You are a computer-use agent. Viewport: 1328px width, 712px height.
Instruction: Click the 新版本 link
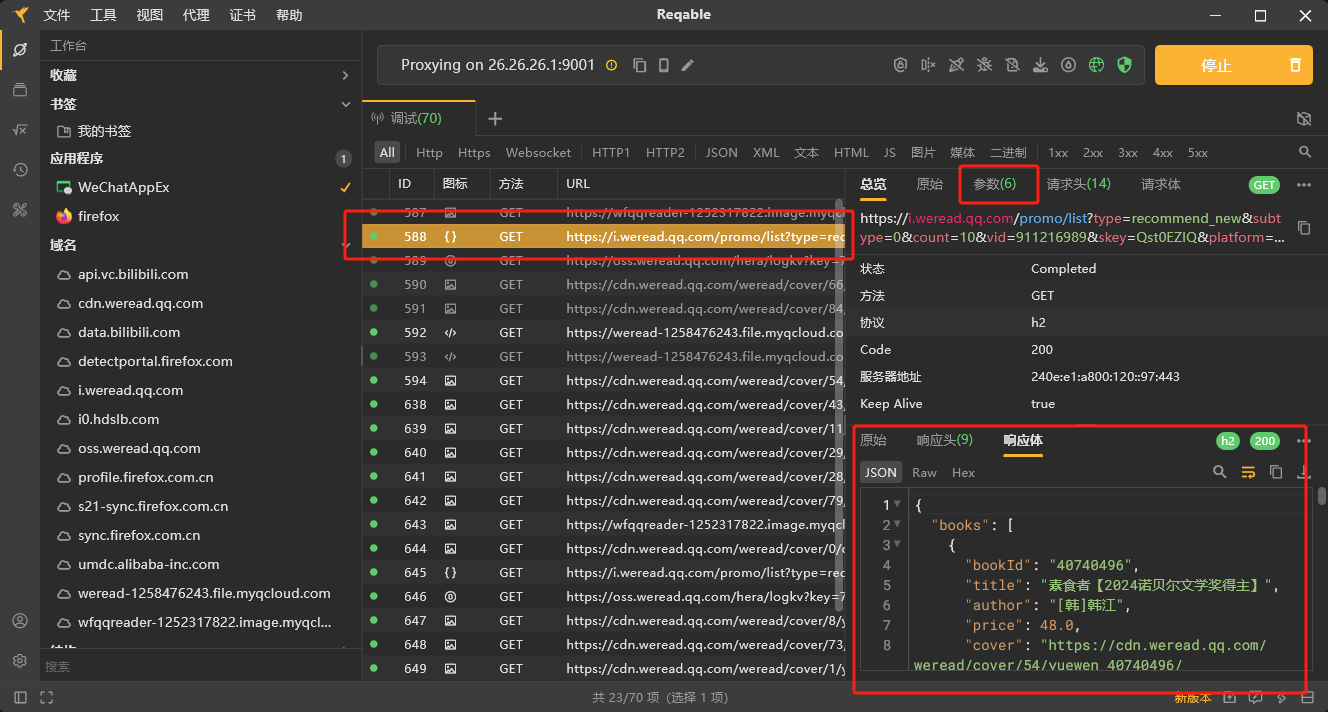coord(1192,697)
